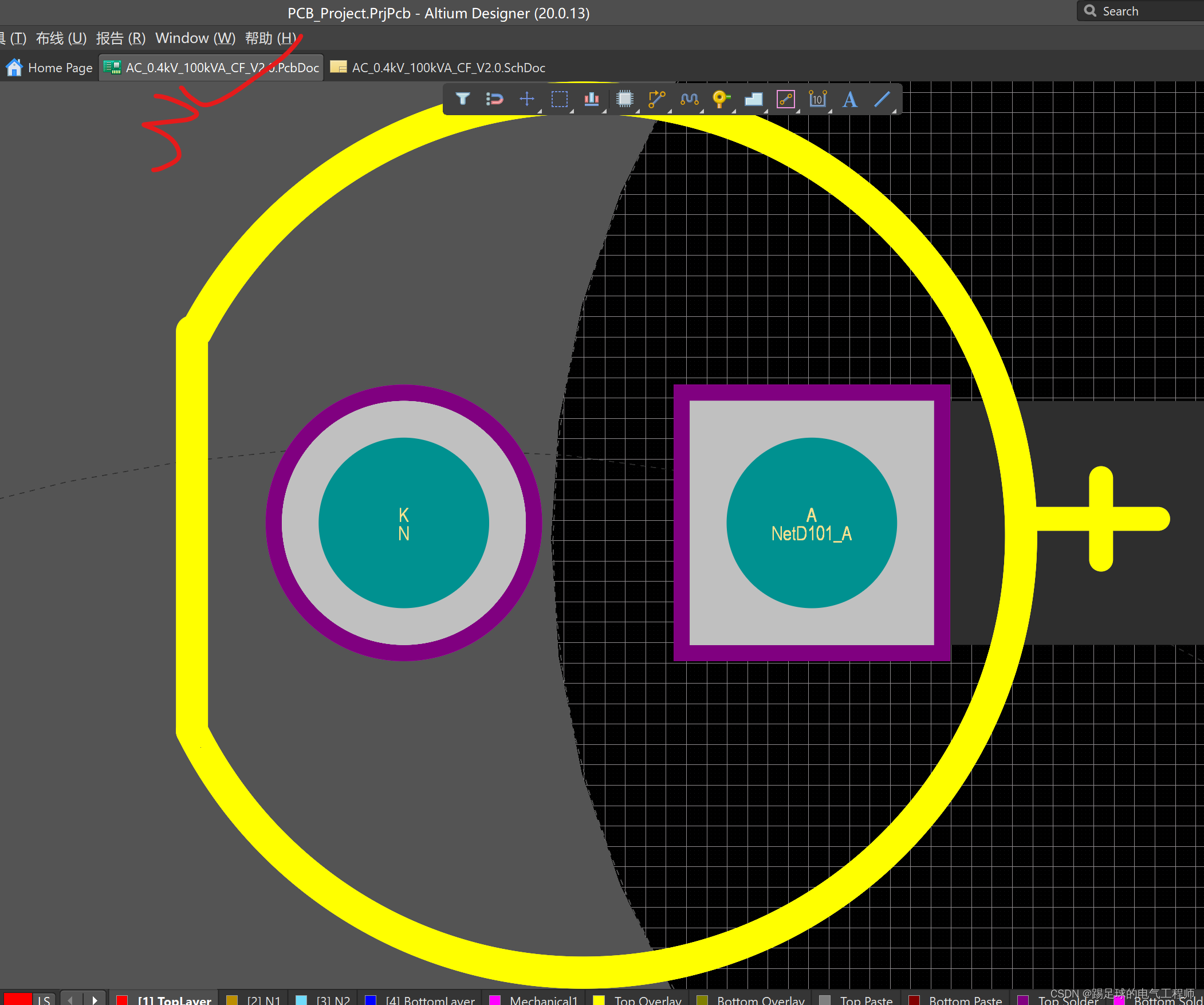Open the alignment tool icon
Viewport: 1204px width, 1005px height.
pyautogui.click(x=592, y=99)
